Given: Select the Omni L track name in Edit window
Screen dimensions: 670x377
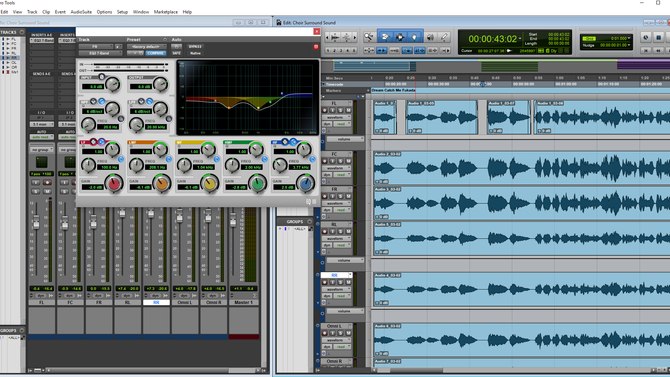Looking at the screenshot, I should pos(336,326).
